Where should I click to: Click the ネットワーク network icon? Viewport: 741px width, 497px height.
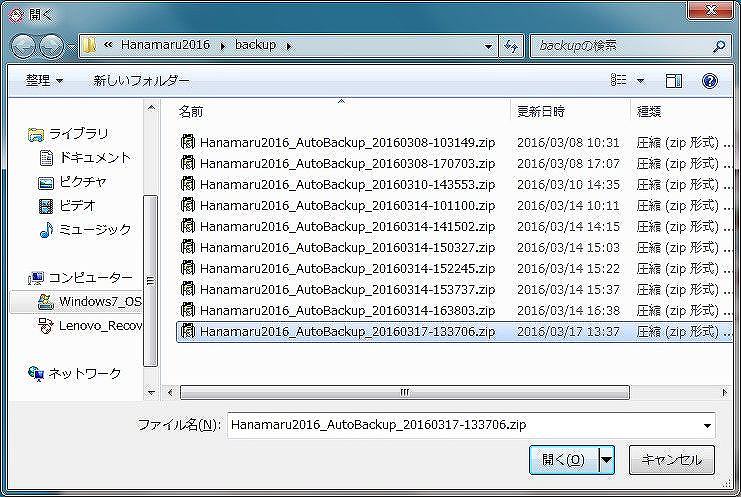pos(36,374)
